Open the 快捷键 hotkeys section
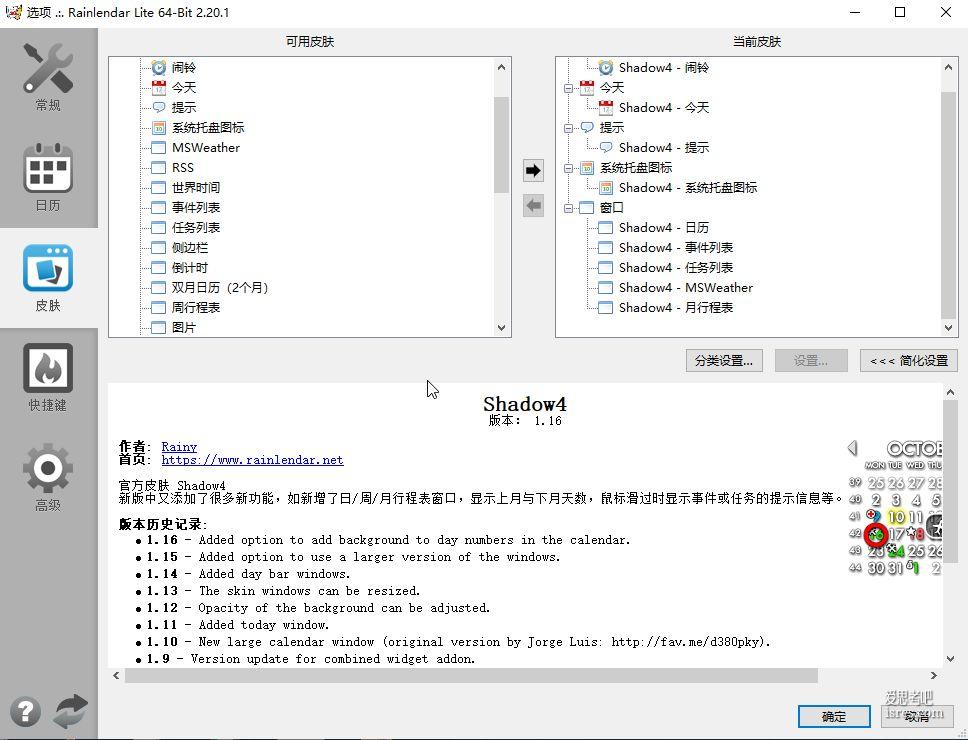This screenshot has width=968, height=740. click(48, 378)
